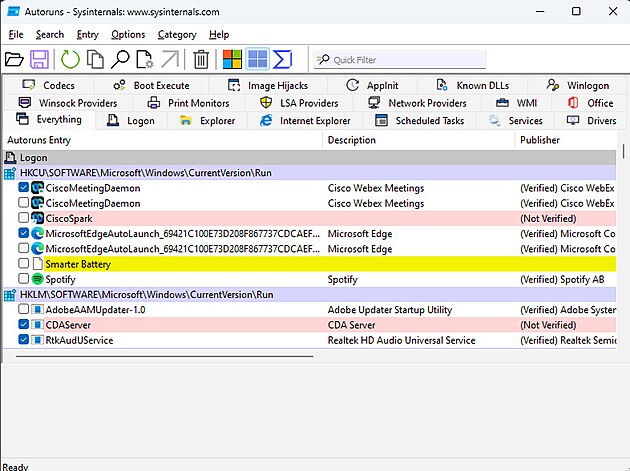Open the File menu
The image size is (630, 471).
point(16,35)
